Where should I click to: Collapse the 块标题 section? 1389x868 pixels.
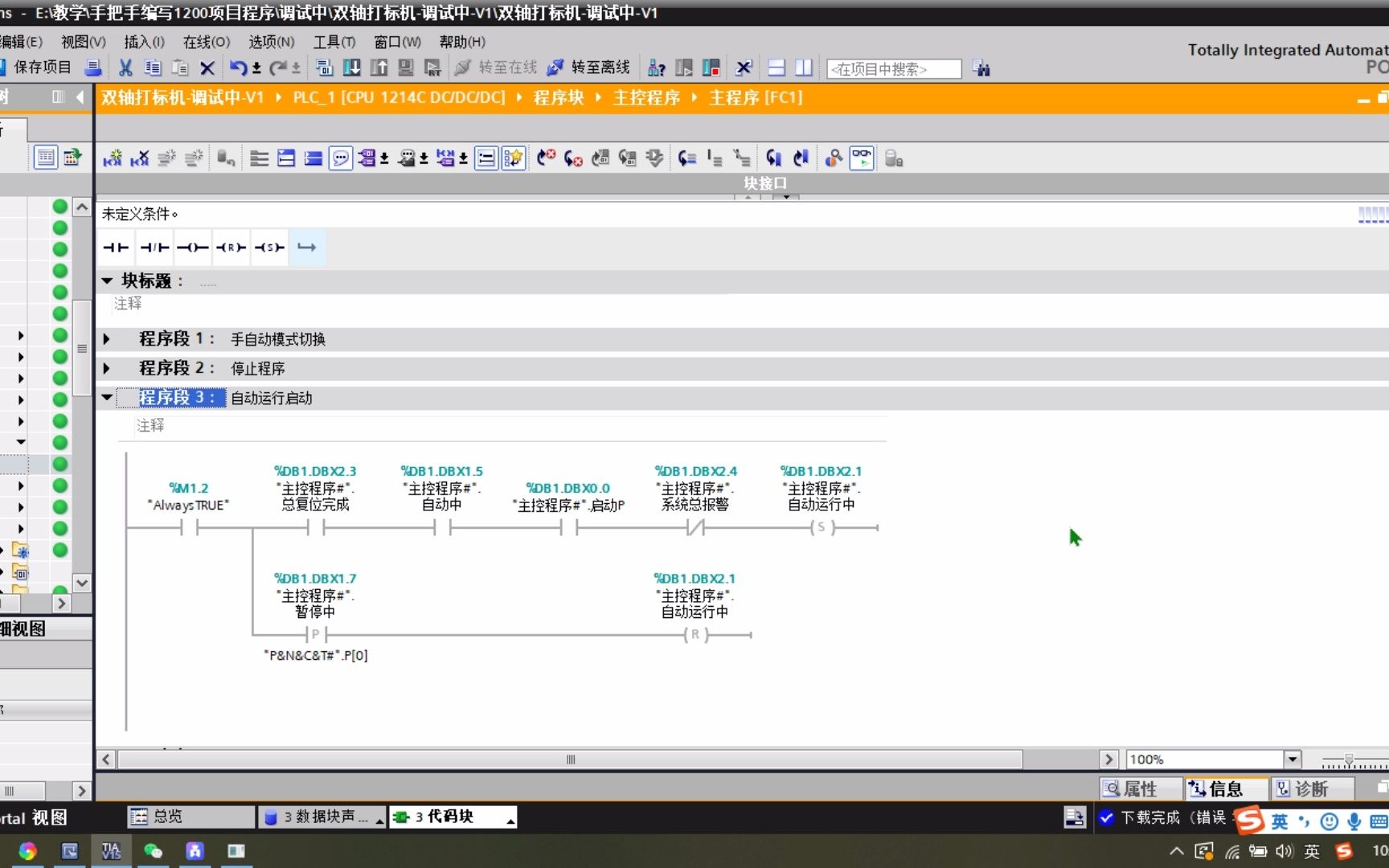click(107, 280)
